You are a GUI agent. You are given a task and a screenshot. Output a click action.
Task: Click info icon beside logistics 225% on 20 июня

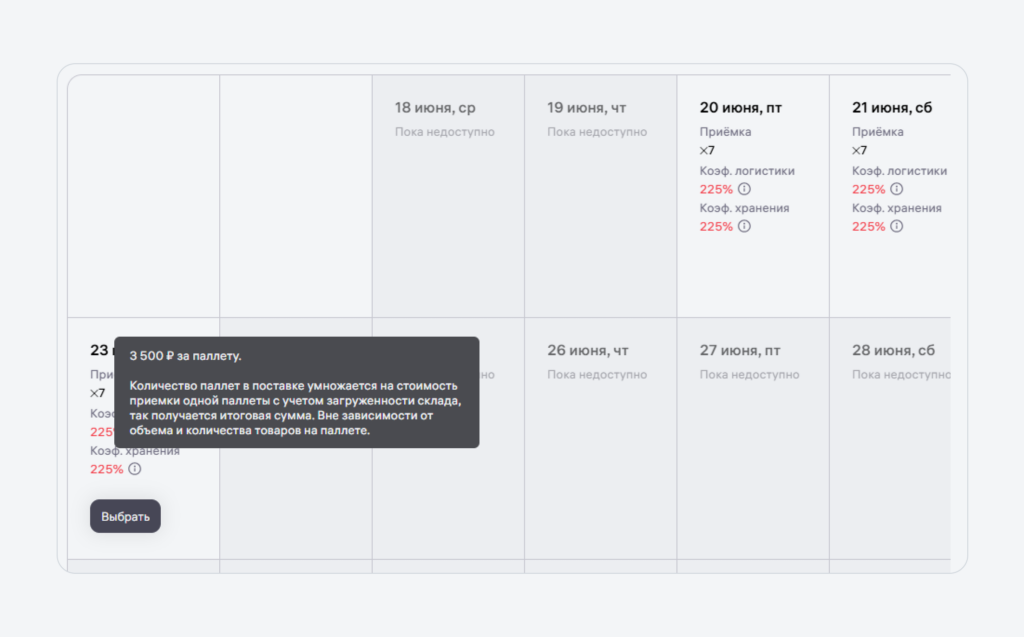coord(744,189)
